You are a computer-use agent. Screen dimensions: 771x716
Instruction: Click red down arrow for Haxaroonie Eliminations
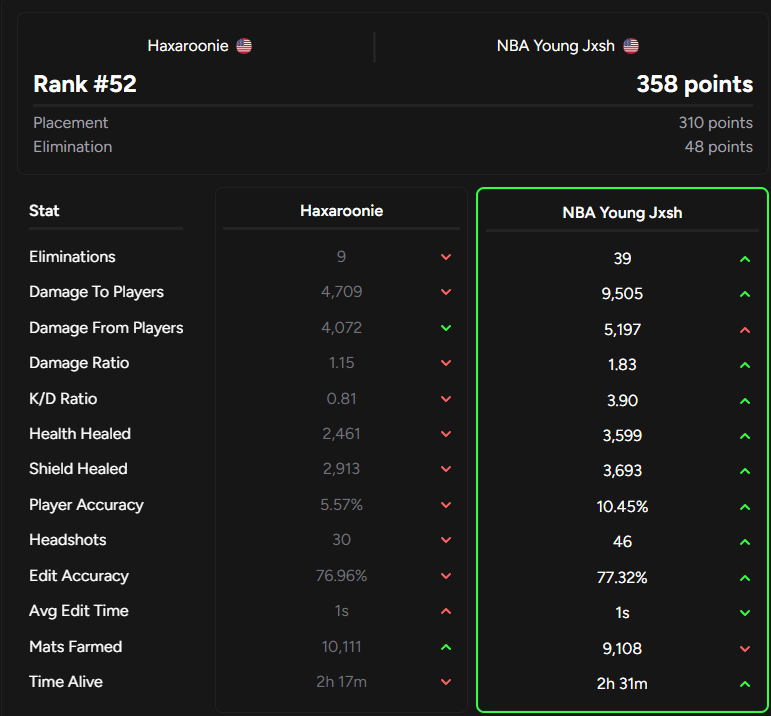446,257
